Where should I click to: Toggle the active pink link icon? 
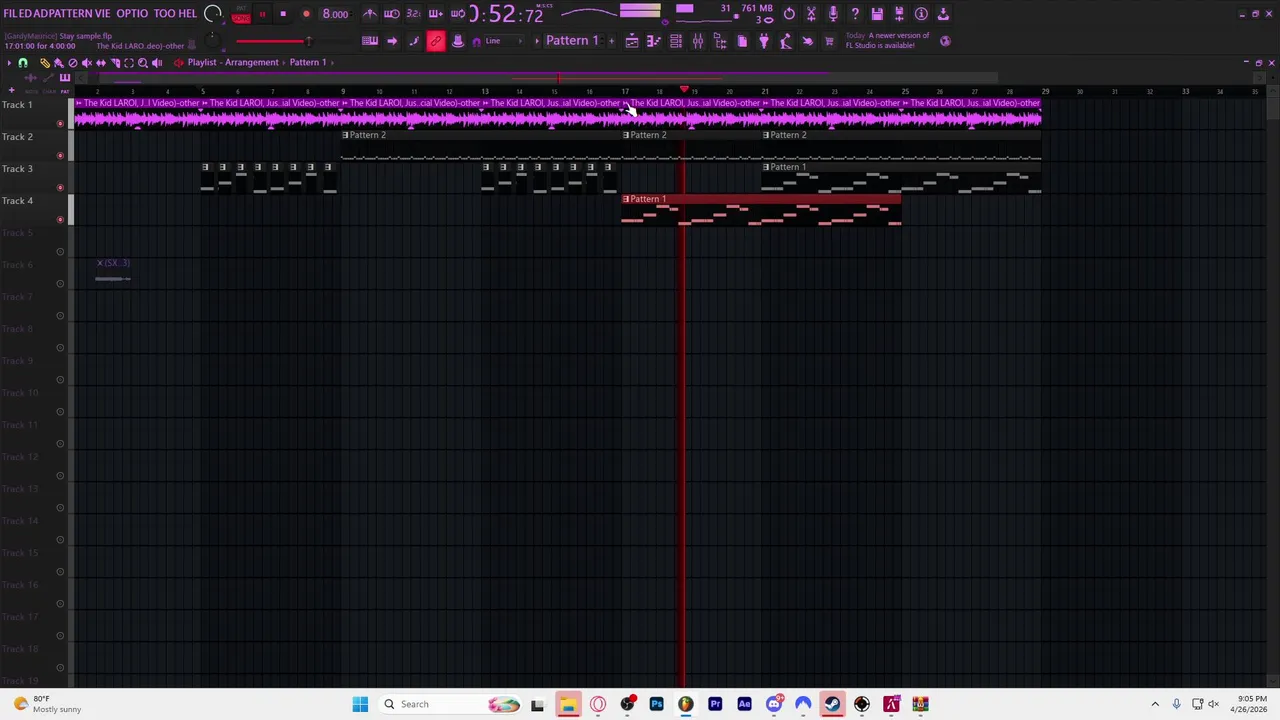(436, 41)
